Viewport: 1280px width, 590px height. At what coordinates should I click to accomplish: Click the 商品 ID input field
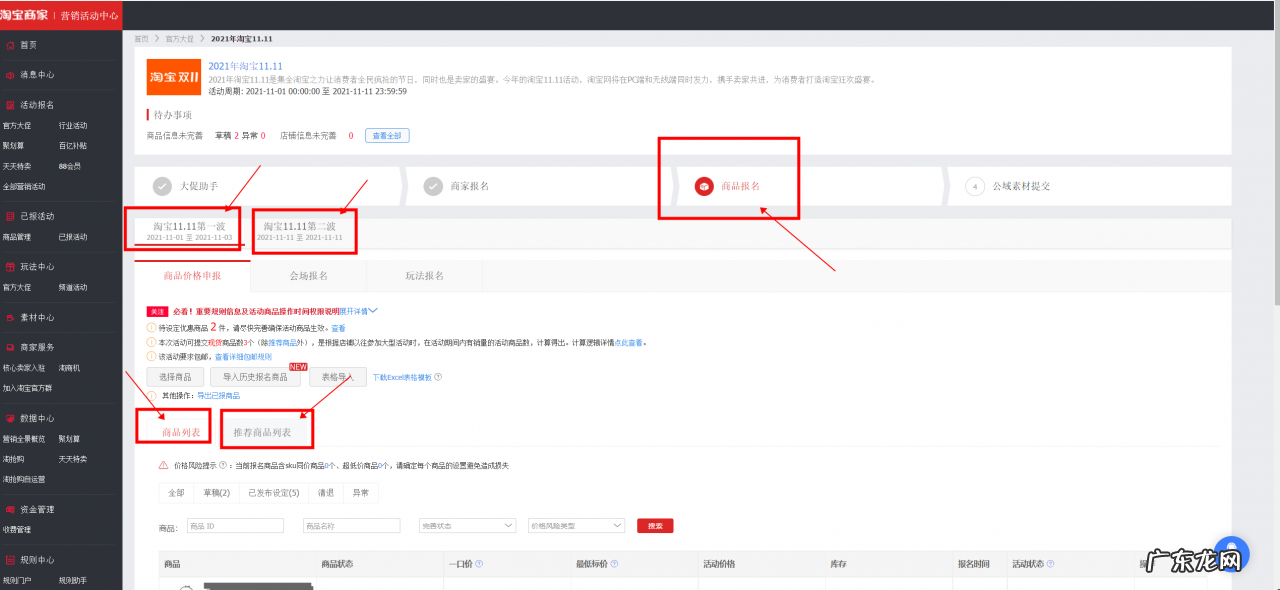coord(235,525)
